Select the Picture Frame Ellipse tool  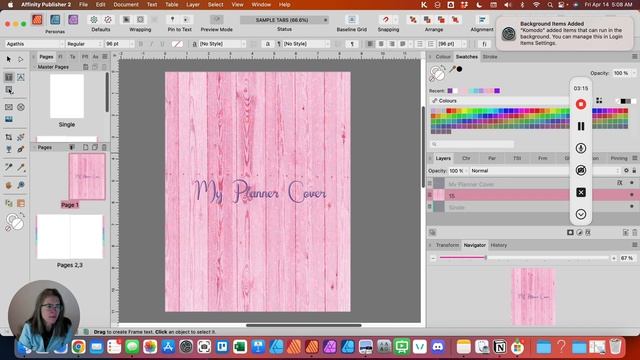21,107
